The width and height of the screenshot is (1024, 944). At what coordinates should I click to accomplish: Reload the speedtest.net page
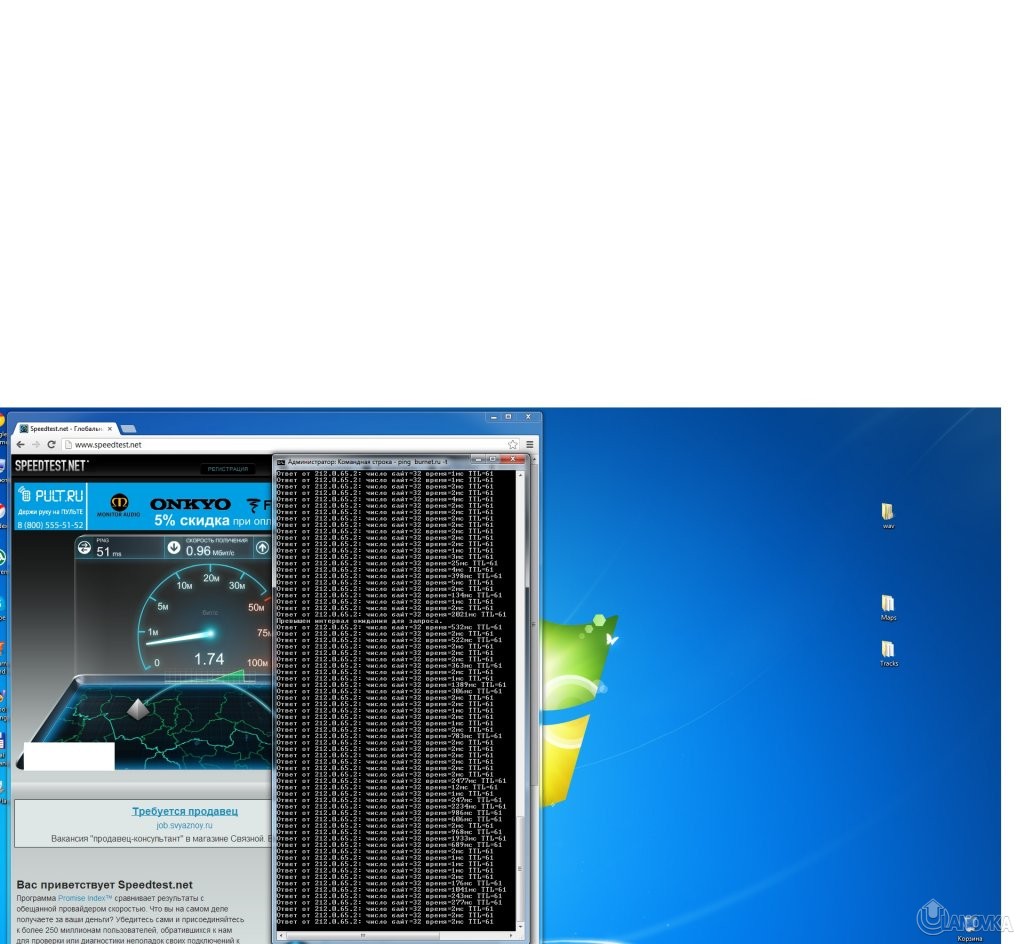[52, 445]
